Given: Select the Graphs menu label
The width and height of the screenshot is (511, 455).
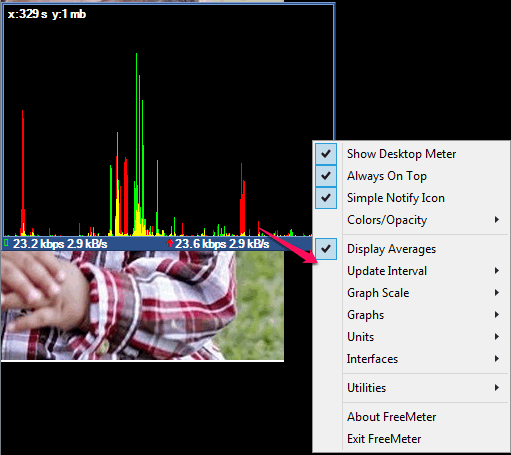Looking at the screenshot, I should pyautogui.click(x=365, y=315).
